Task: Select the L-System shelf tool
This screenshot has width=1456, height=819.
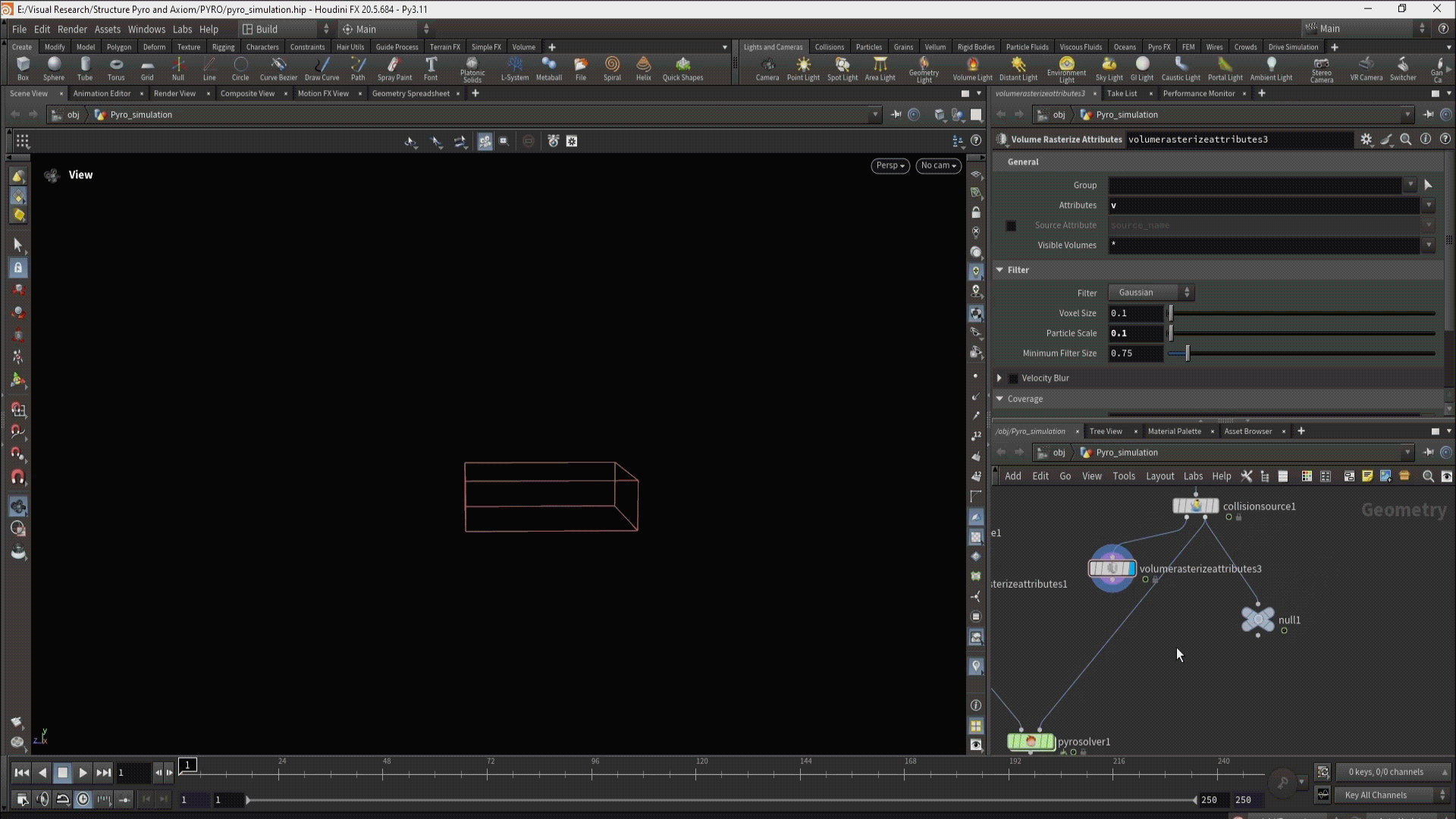Action: click(x=514, y=67)
